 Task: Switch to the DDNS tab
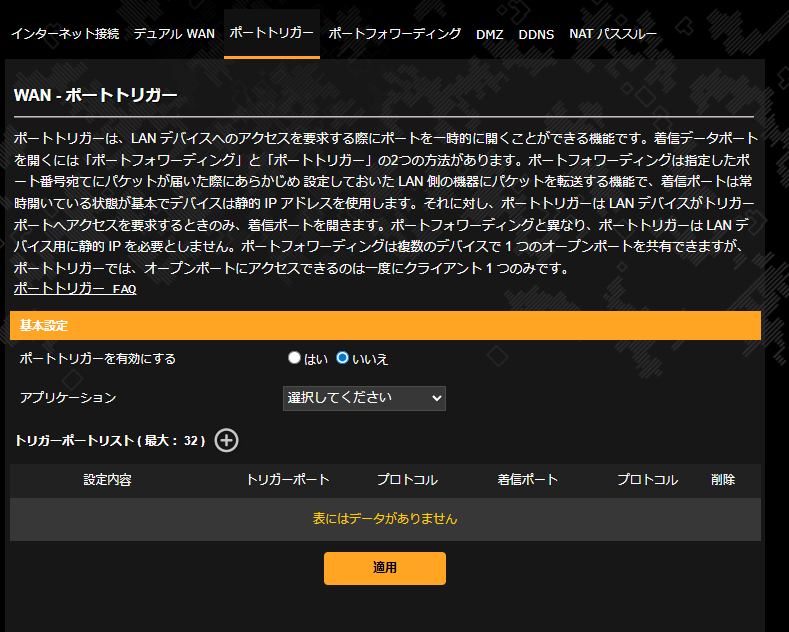pyautogui.click(x=536, y=34)
